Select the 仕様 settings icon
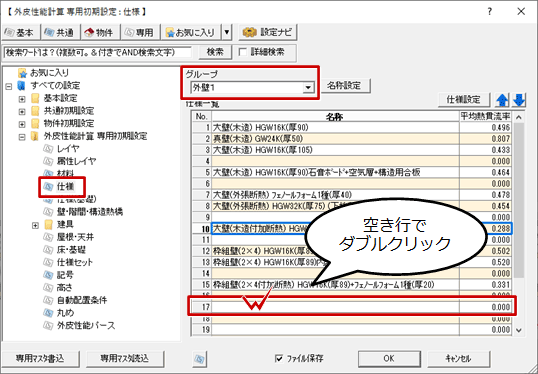This screenshot has height=374, width=538. [x=48, y=187]
